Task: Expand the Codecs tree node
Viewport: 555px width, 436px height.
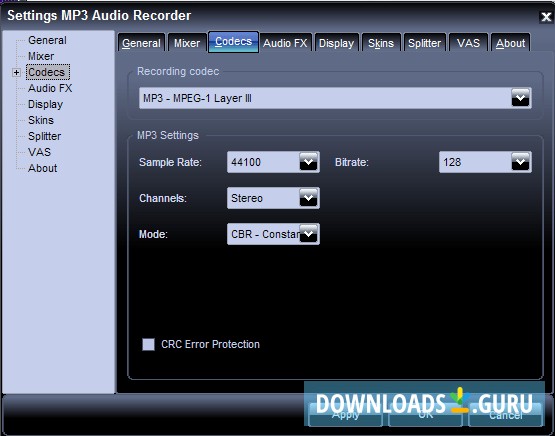Action: coord(16,73)
